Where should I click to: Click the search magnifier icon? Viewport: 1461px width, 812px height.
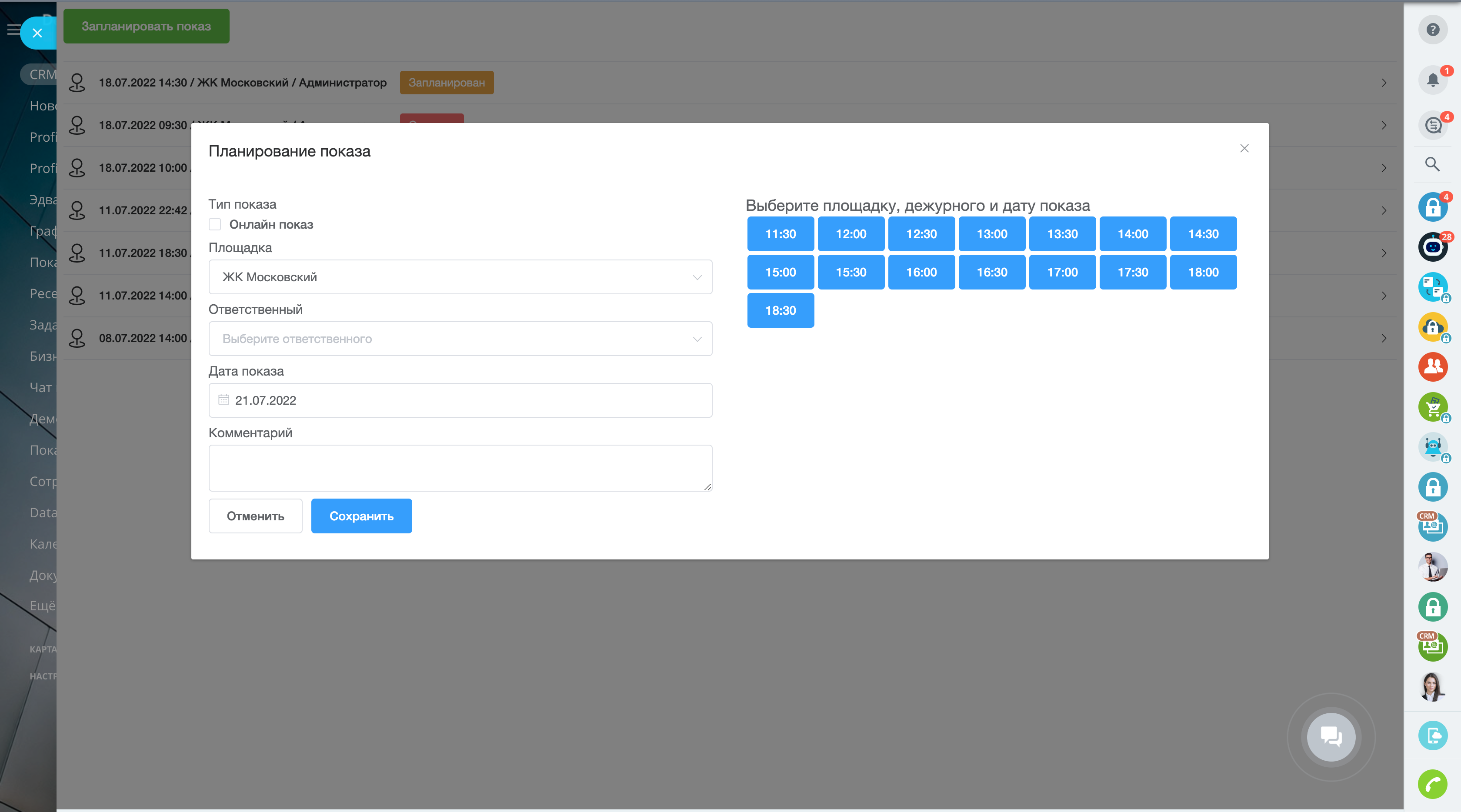click(x=1433, y=164)
